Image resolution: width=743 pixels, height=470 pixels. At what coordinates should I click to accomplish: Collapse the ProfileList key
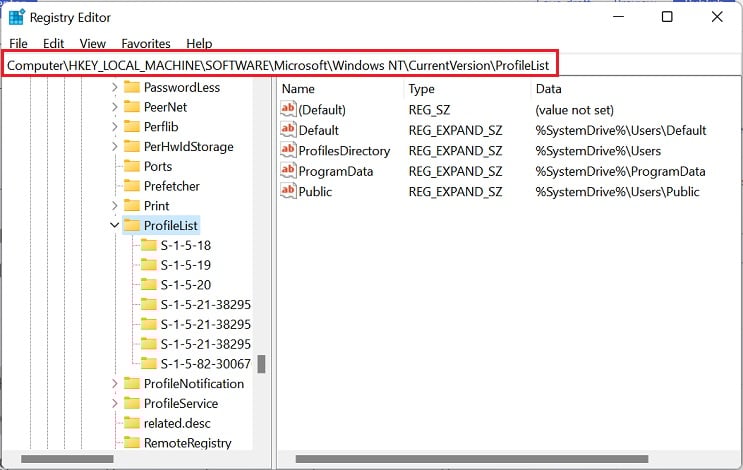click(x=115, y=225)
